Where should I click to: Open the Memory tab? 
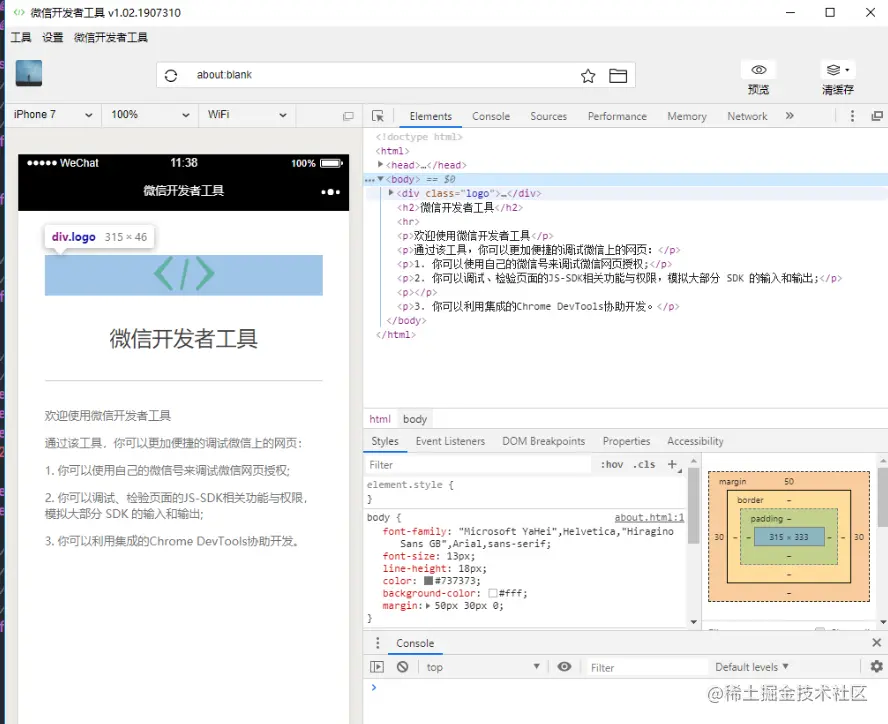687,116
